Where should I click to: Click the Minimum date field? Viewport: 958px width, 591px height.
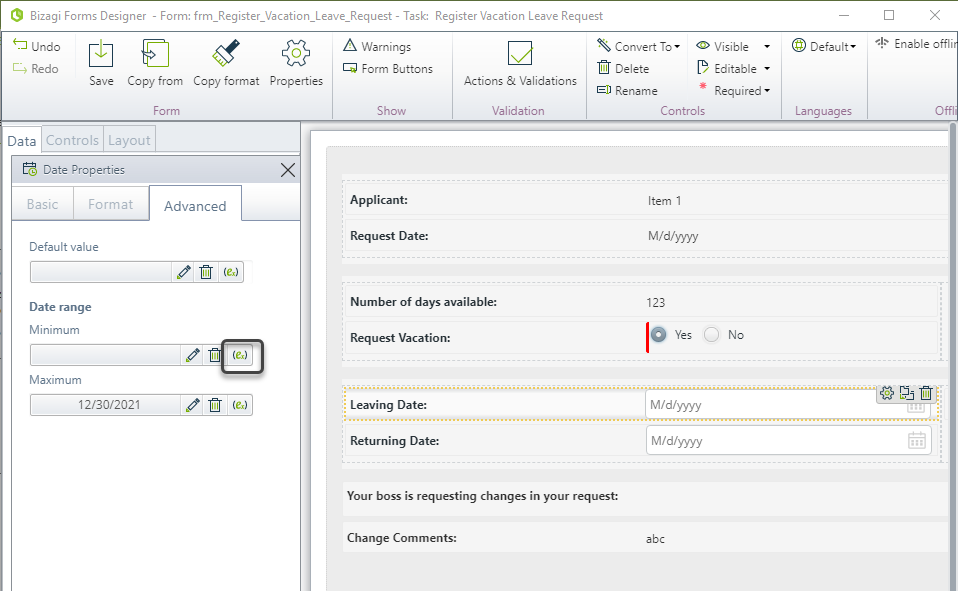click(105, 355)
